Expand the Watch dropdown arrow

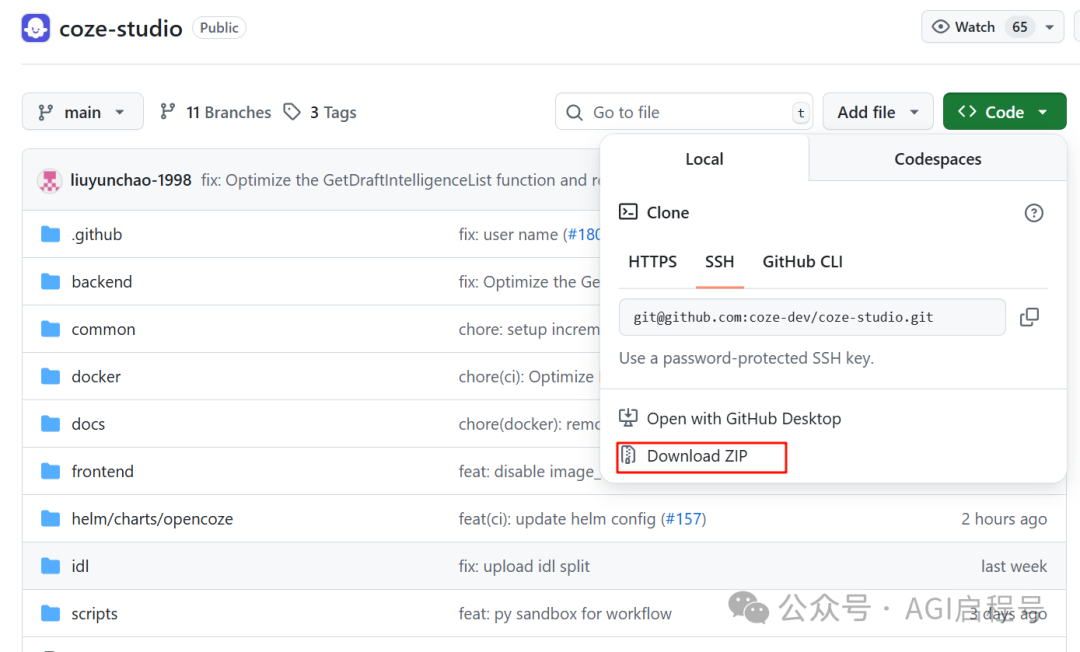1050,28
